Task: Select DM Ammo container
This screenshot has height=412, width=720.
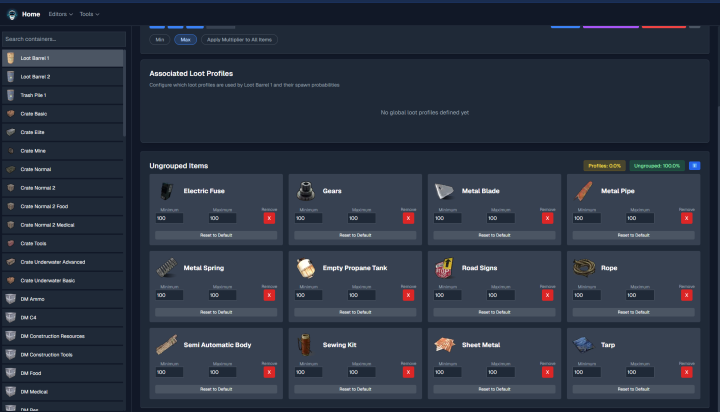Action: (x=62, y=299)
